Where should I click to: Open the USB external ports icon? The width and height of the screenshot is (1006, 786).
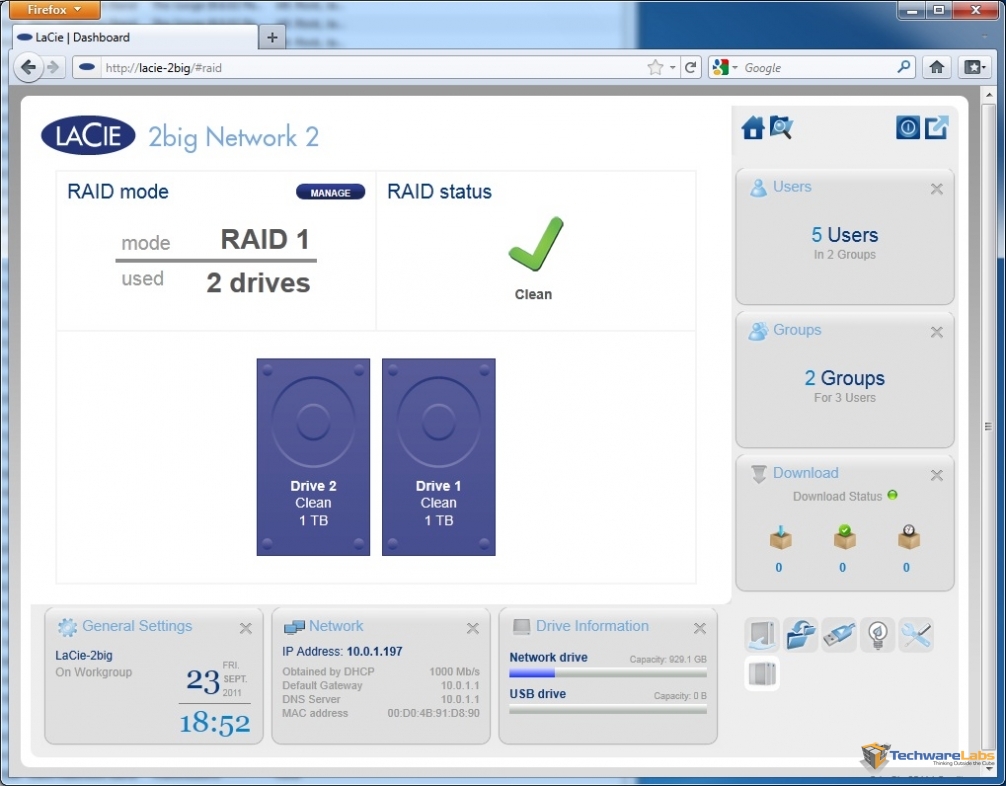point(839,635)
